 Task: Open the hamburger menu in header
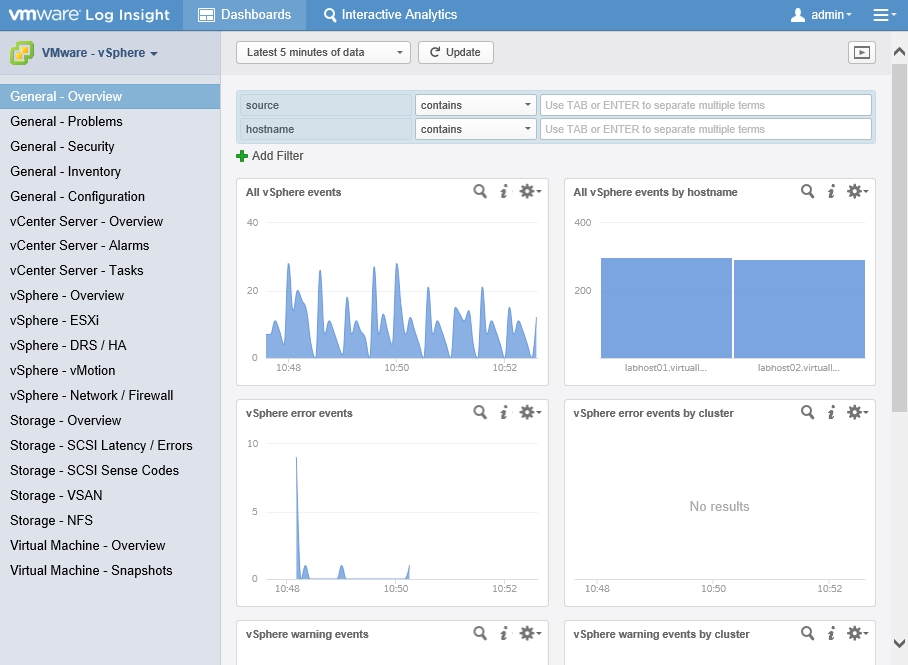coord(884,15)
